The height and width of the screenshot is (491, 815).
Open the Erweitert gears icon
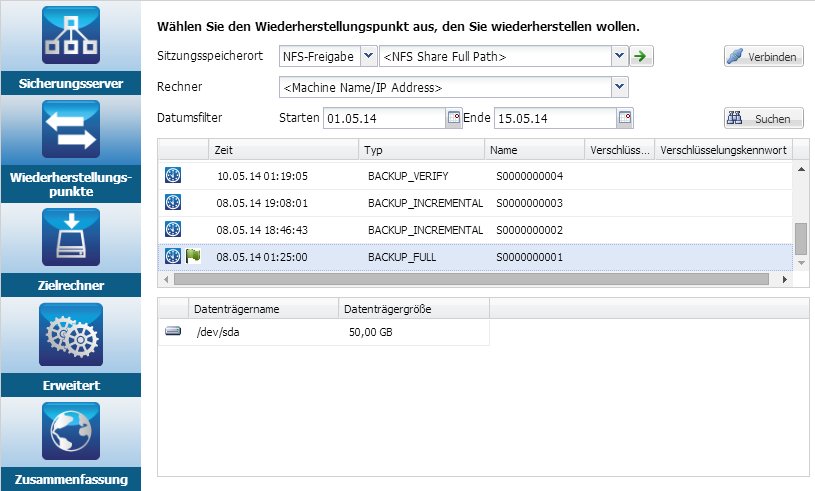(71, 335)
